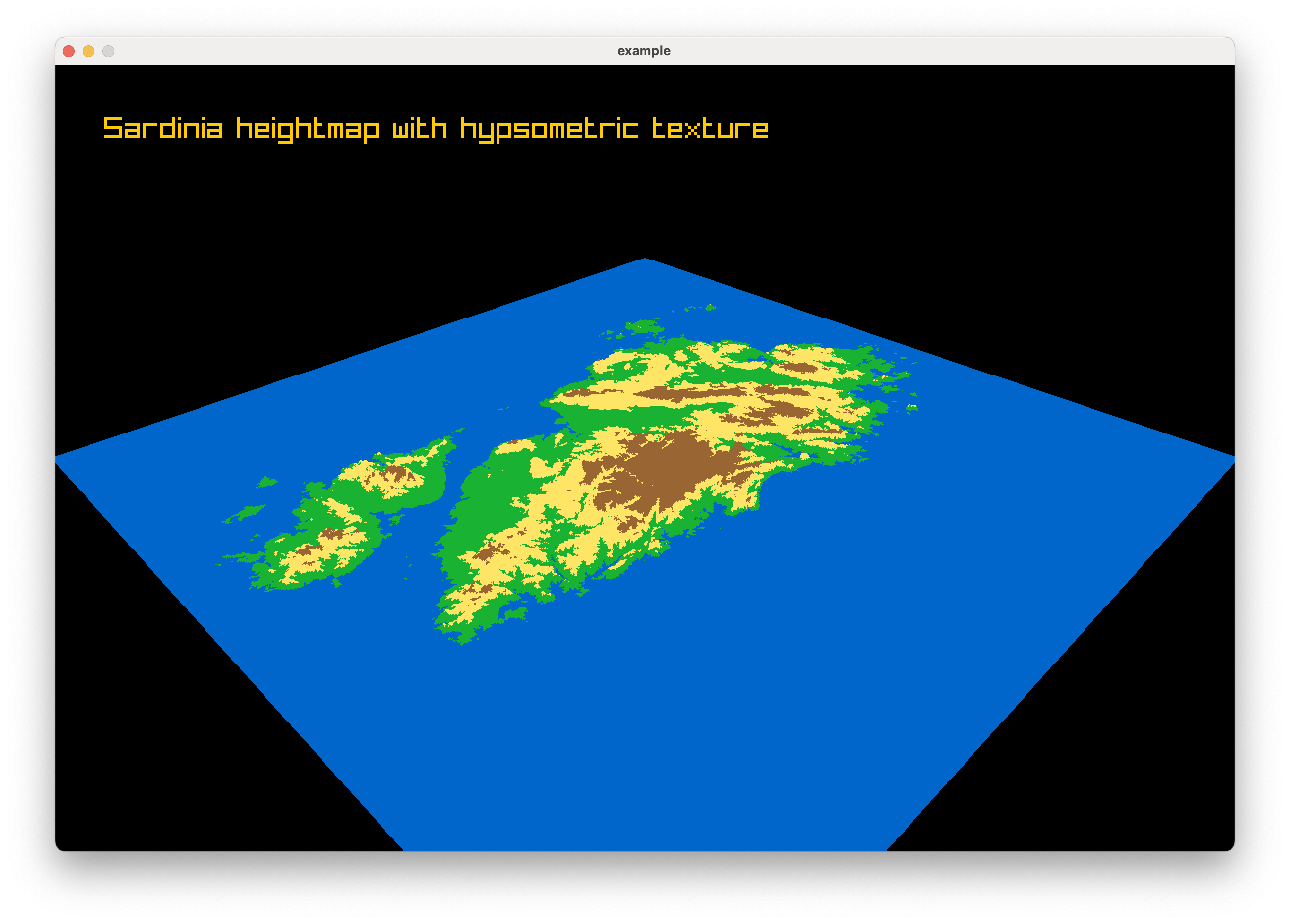Click the title 'example' in titlebar
Image resolution: width=1290 pixels, height=924 pixels.
[x=644, y=50]
